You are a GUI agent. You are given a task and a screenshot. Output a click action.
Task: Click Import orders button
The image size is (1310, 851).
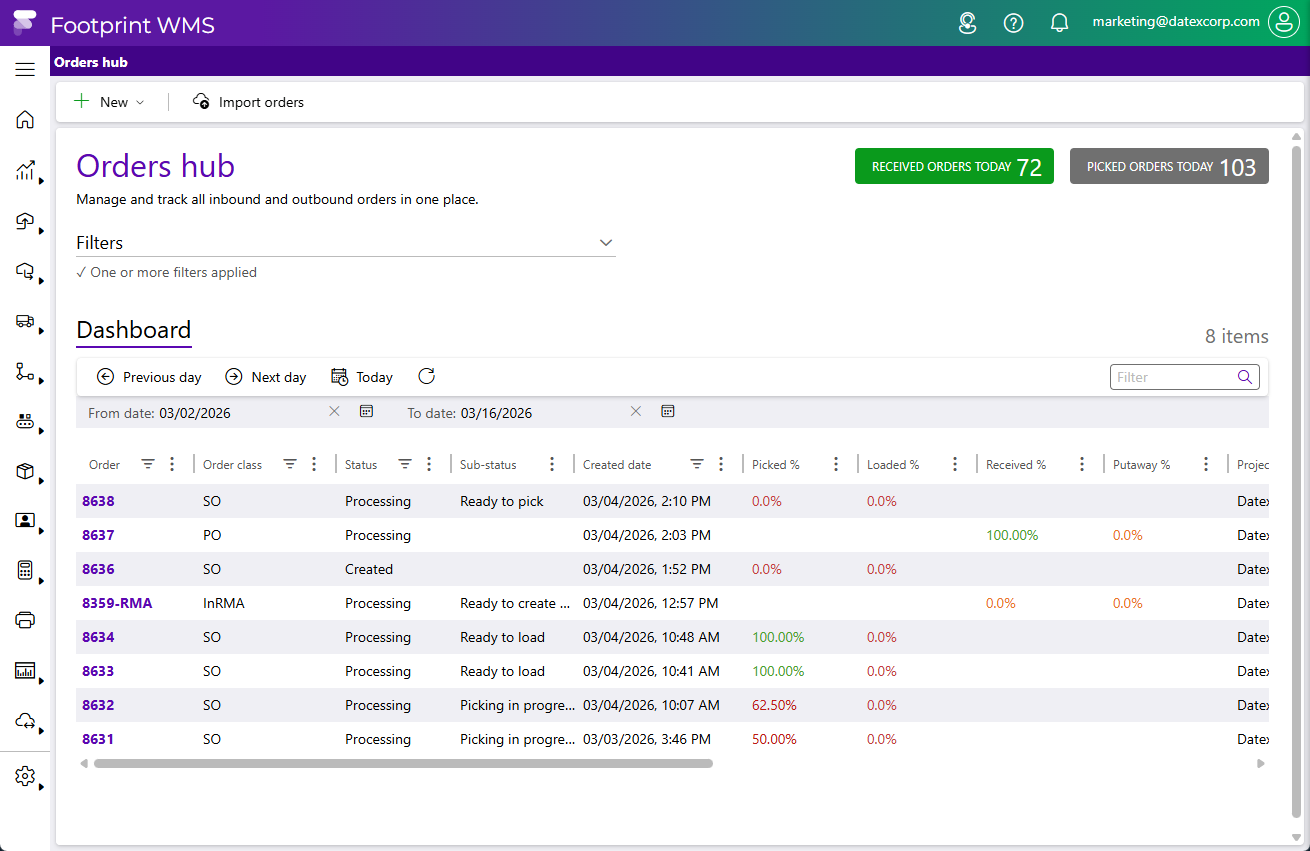[x=248, y=102]
